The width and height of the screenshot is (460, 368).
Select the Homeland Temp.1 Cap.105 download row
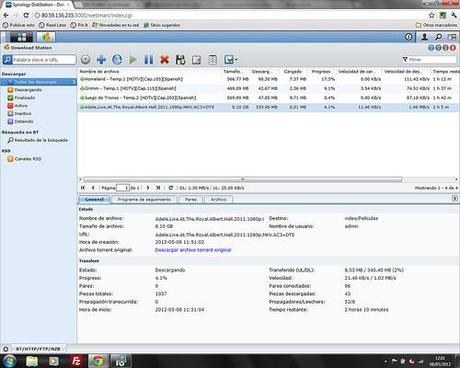(269, 79)
